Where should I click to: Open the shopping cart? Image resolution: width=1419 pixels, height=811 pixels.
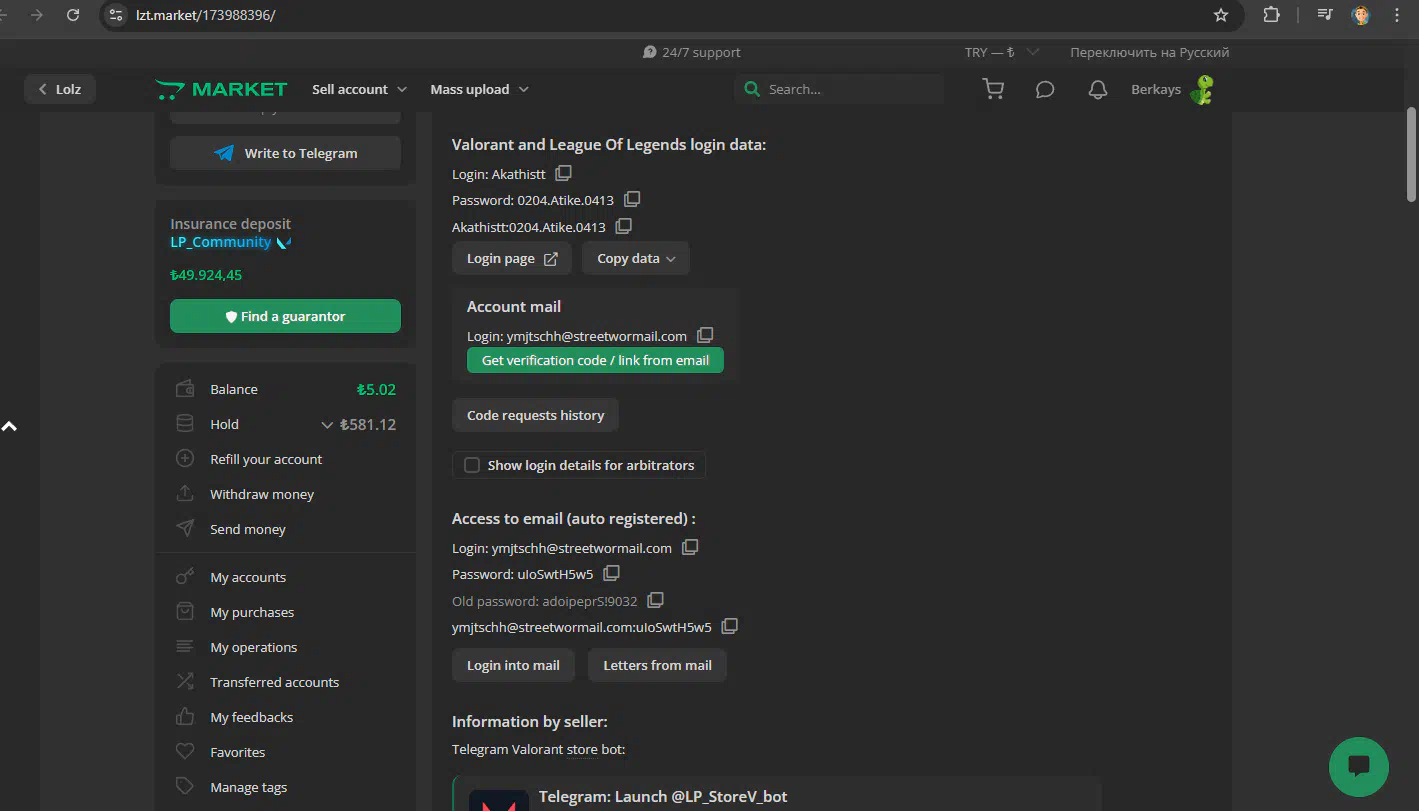tap(993, 89)
